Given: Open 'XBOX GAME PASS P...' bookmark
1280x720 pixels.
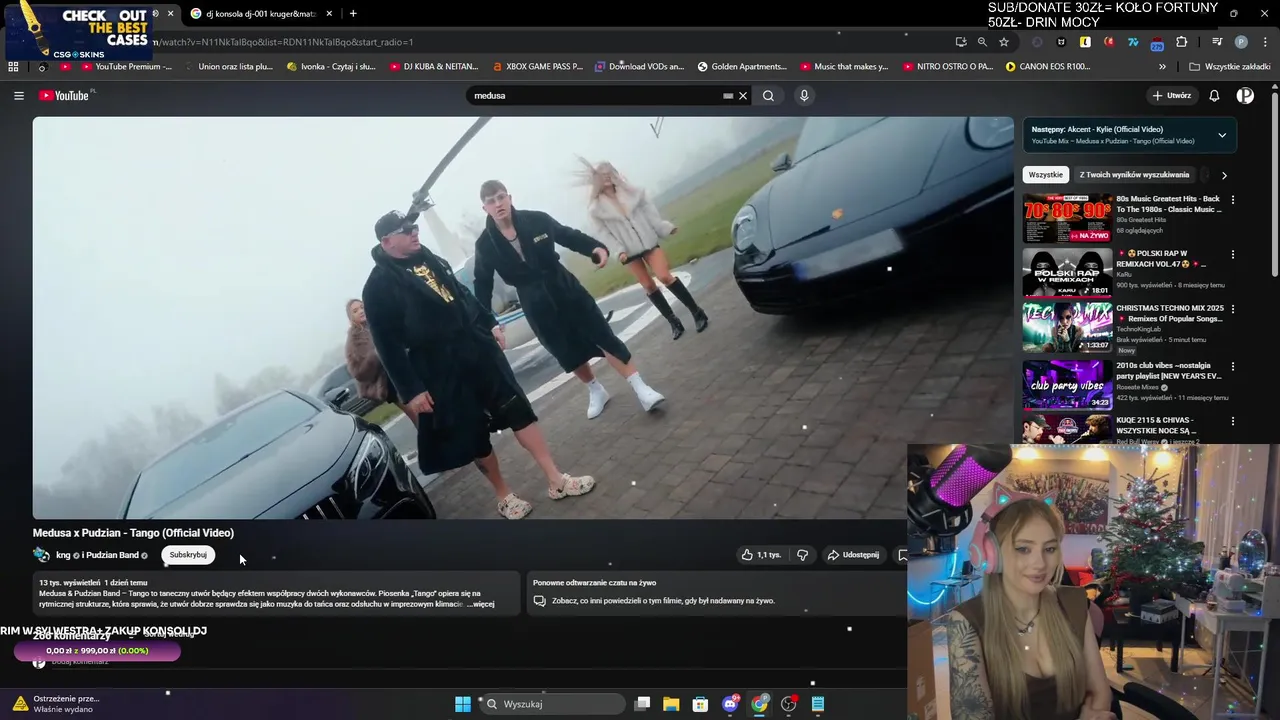Looking at the screenshot, I should click(537, 67).
